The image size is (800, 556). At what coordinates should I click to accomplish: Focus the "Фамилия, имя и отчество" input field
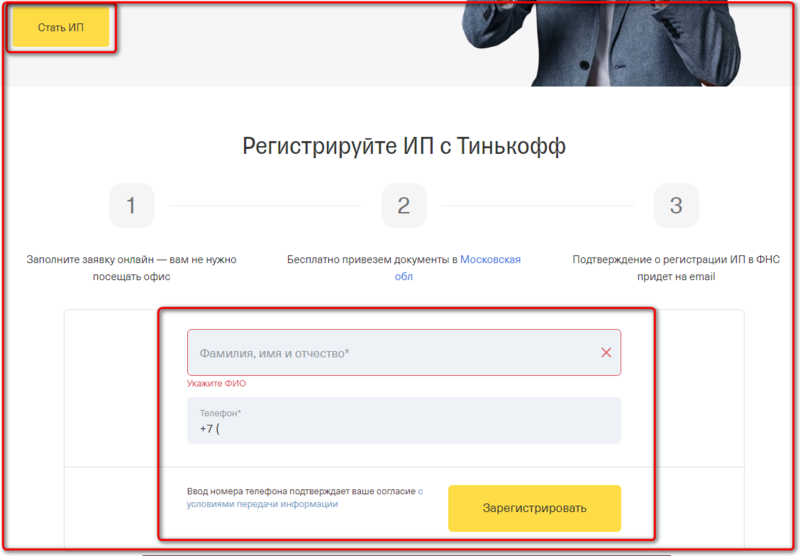click(404, 352)
